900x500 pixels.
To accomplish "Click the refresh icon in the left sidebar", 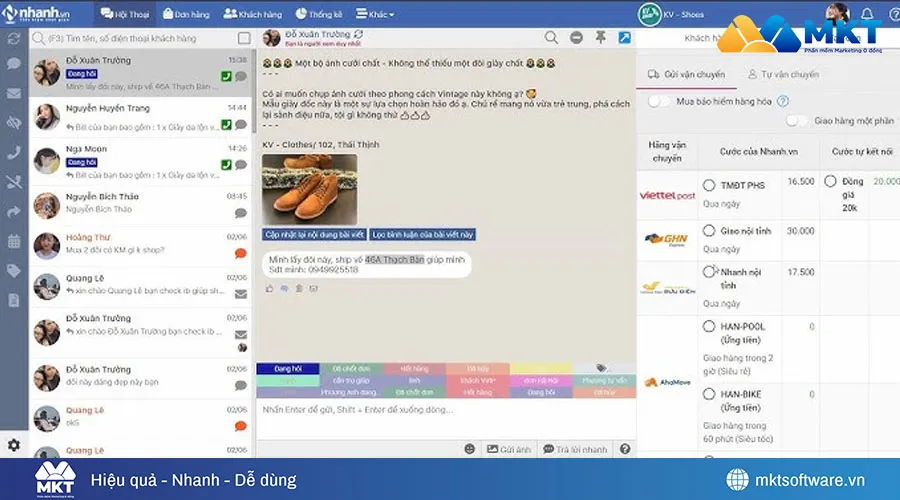I will click(x=14, y=39).
